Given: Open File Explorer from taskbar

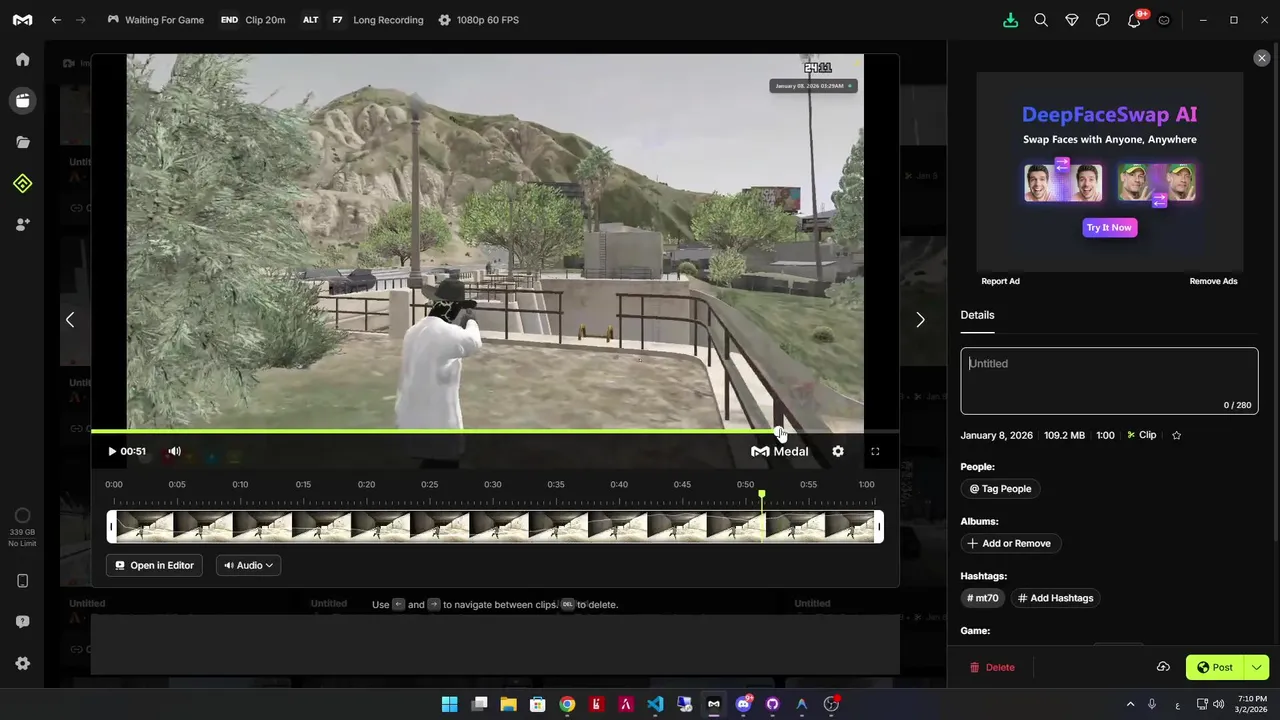Looking at the screenshot, I should click(x=508, y=704).
